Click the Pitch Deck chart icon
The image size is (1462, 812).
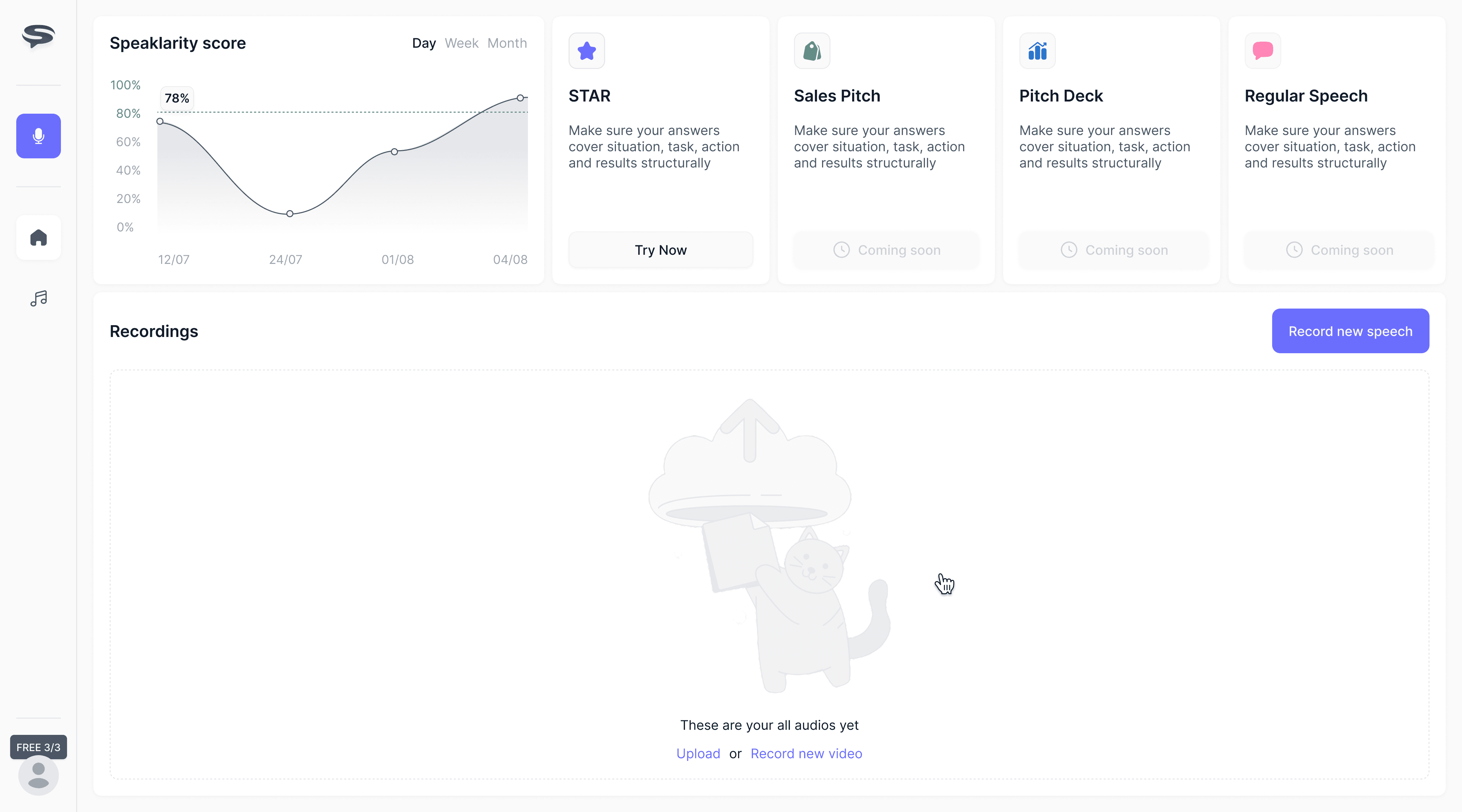click(x=1037, y=51)
